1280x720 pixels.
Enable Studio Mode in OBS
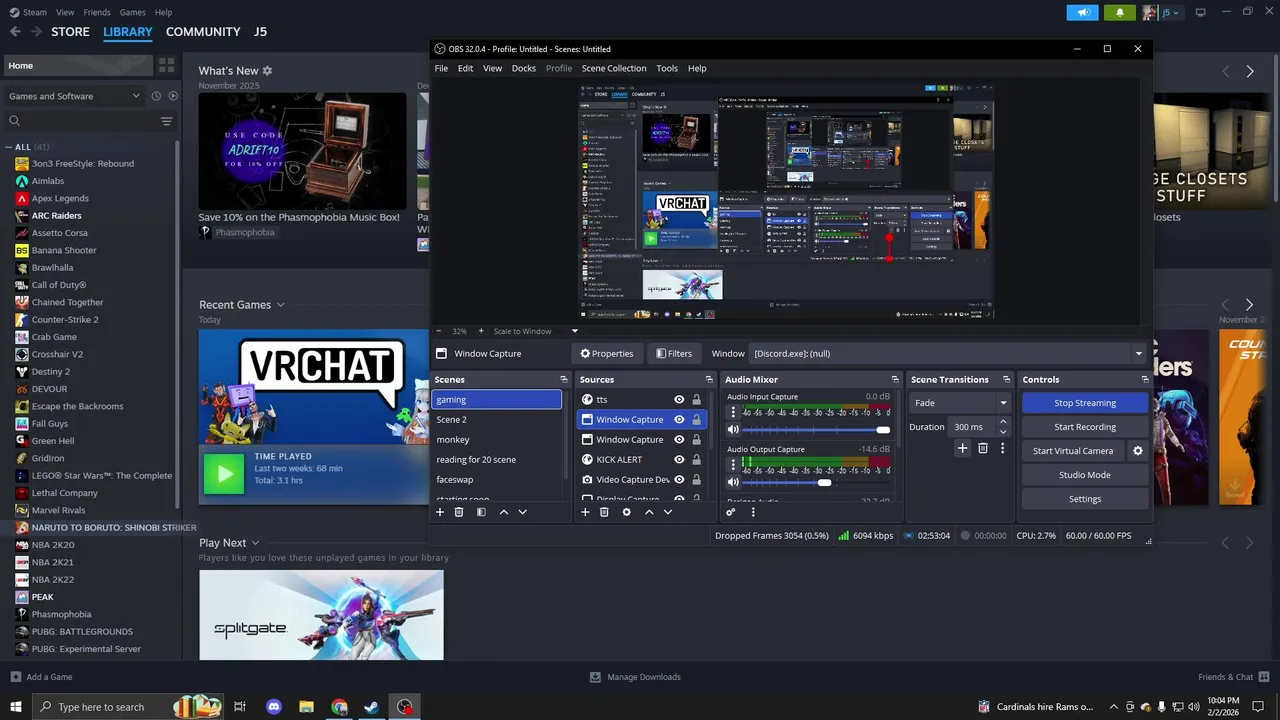tap(1085, 475)
